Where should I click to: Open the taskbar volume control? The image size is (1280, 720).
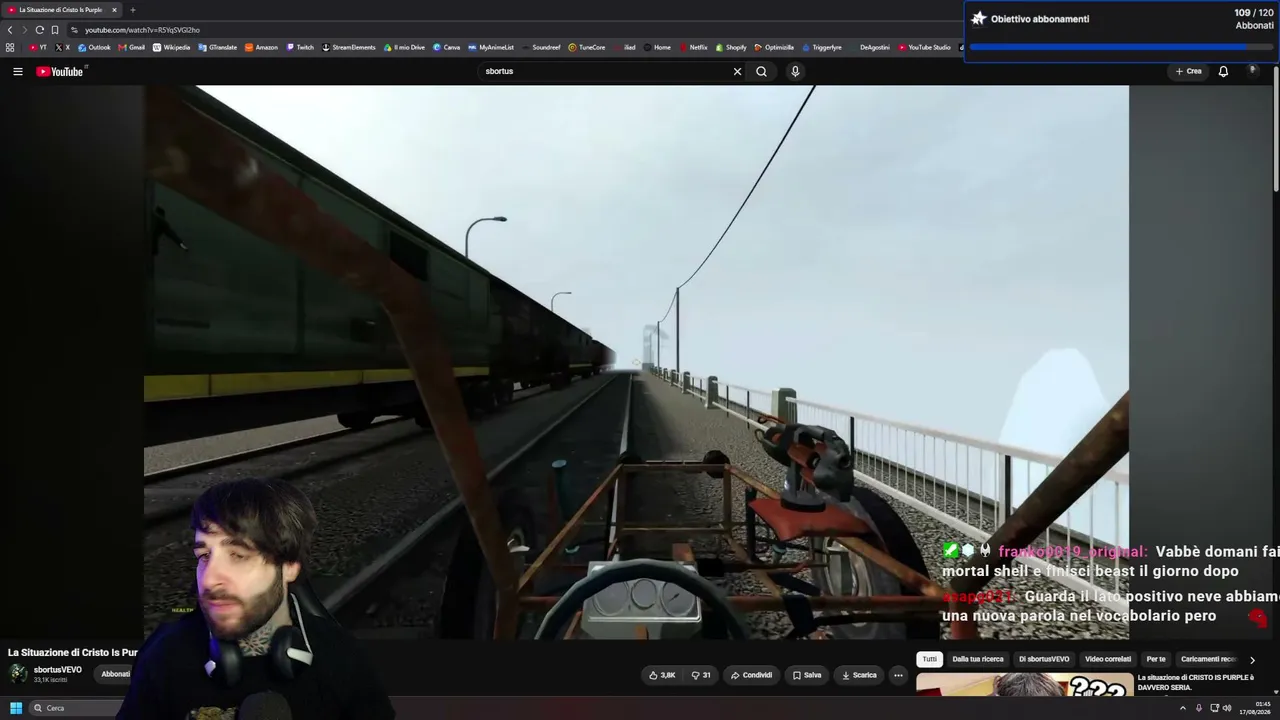click(x=1227, y=708)
